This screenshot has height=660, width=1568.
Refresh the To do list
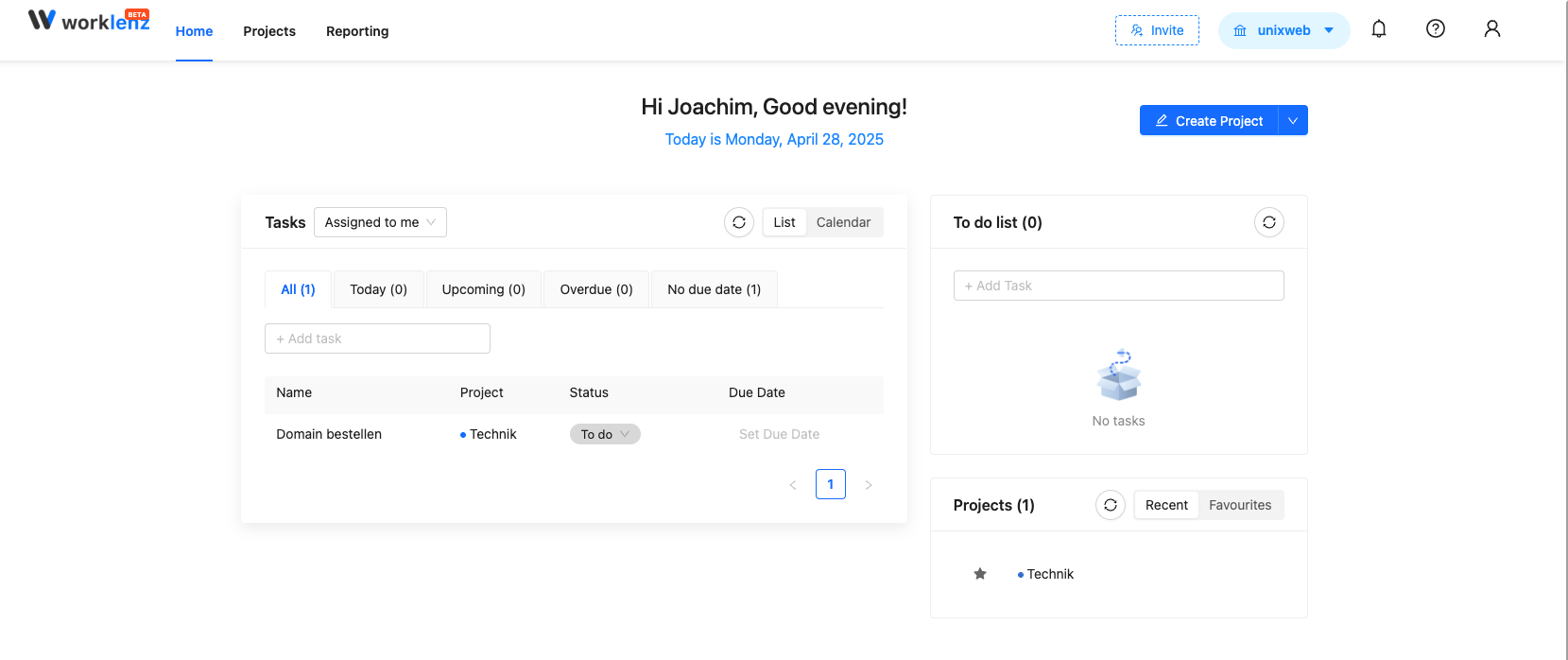pyautogui.click(x=1269, y=222)
